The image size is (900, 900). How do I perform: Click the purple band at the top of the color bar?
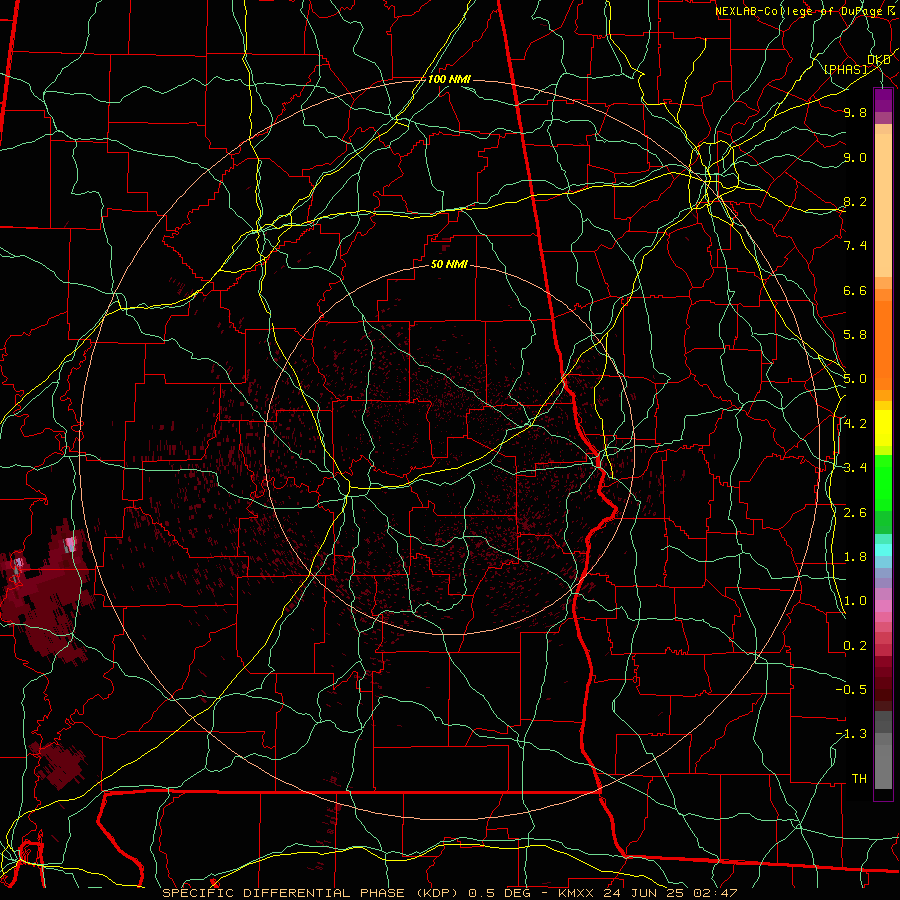(x=883, y=100)
